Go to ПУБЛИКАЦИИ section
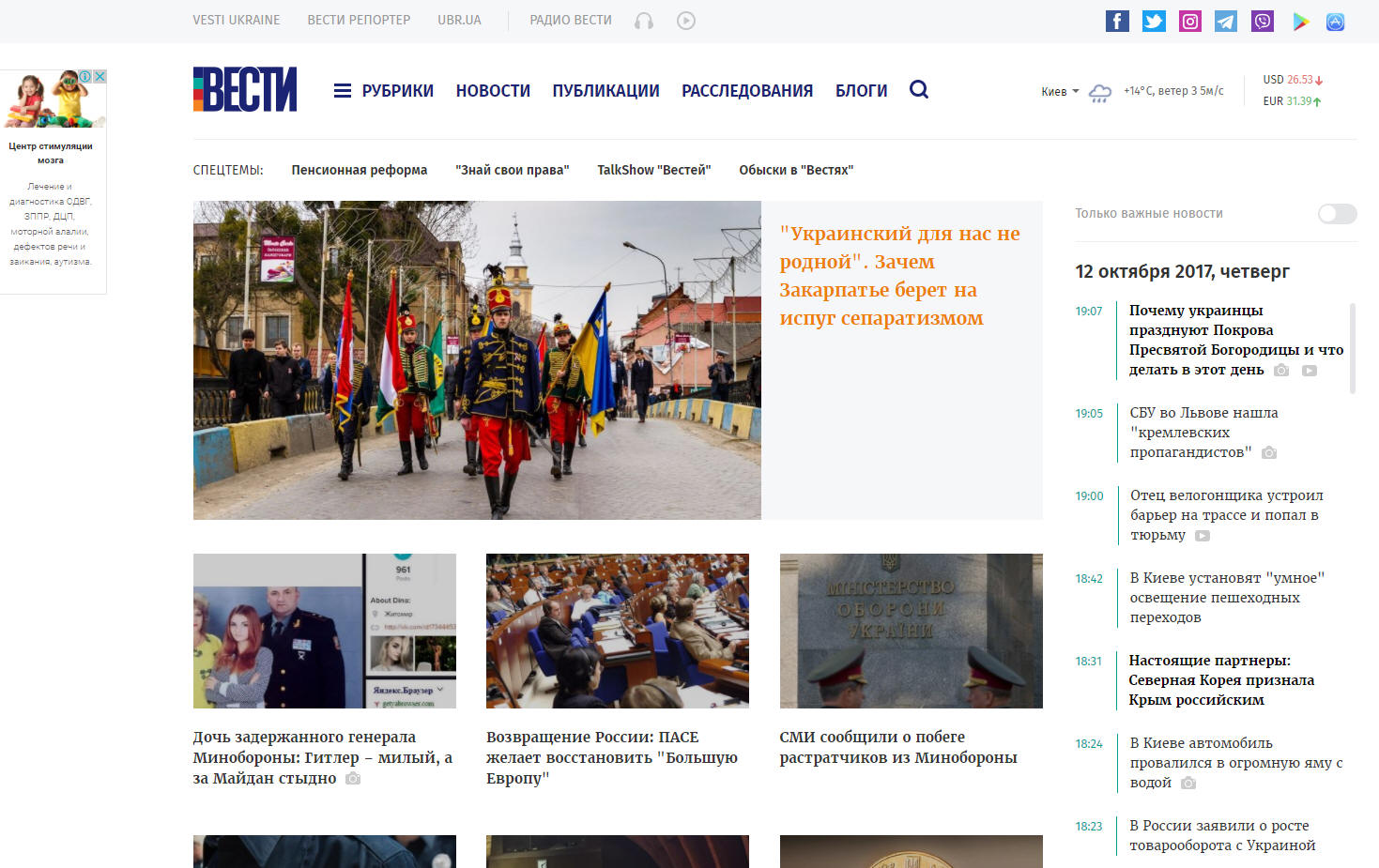1379x868 pixels. [605, 91]
